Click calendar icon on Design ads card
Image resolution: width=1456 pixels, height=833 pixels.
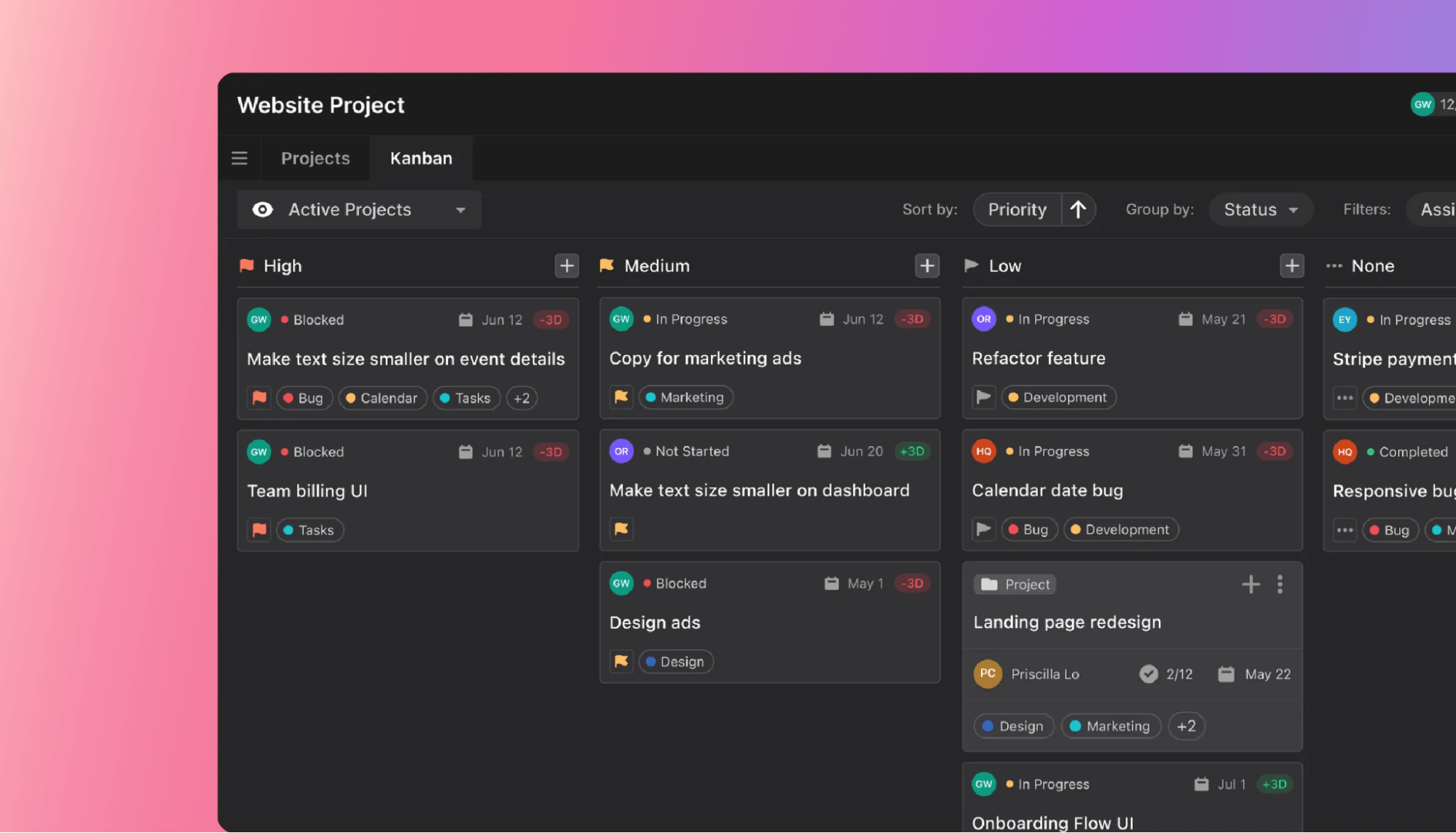[x=831, y=584]
